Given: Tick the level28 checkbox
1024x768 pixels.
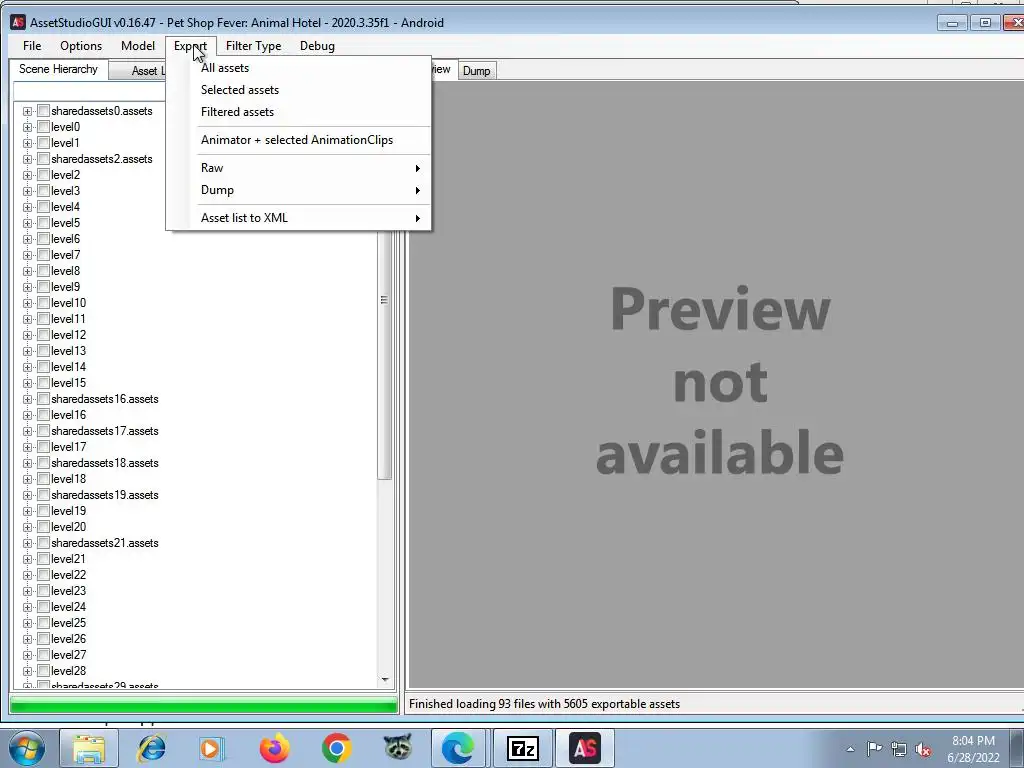Looking at the screenshot, I should (44, 671).
